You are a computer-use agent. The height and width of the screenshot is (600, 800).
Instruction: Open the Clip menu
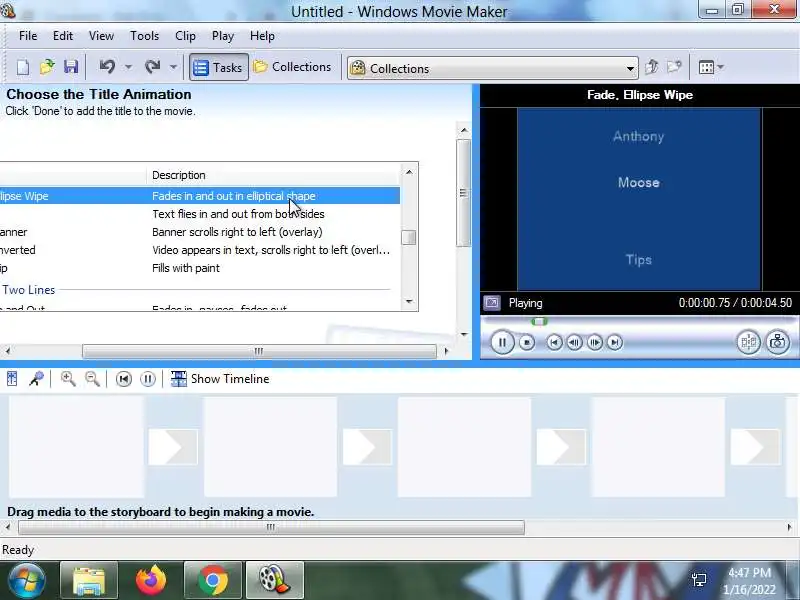pos(185,36)
